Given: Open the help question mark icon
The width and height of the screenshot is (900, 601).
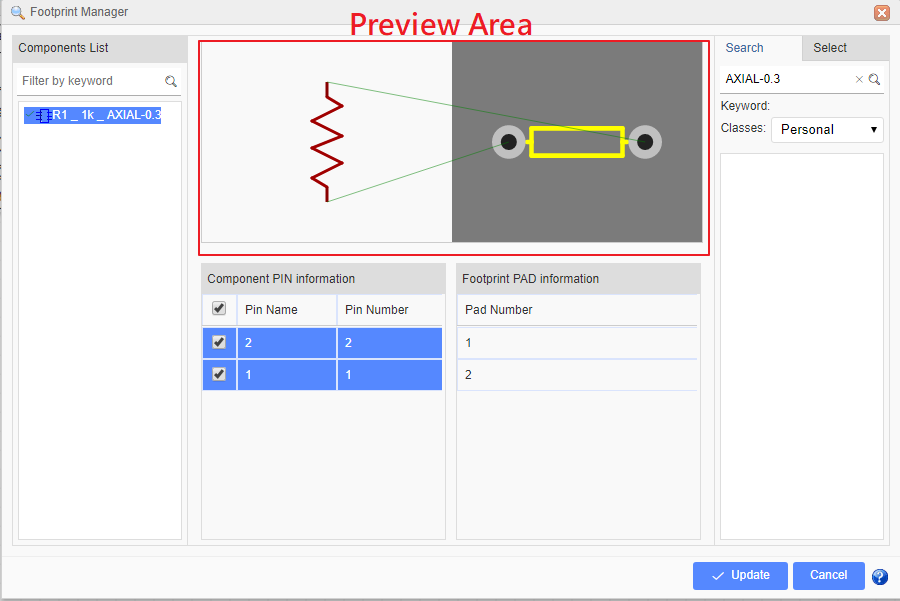Looking at the screenshot, I should pyautogui.click(x=880, y=576).
